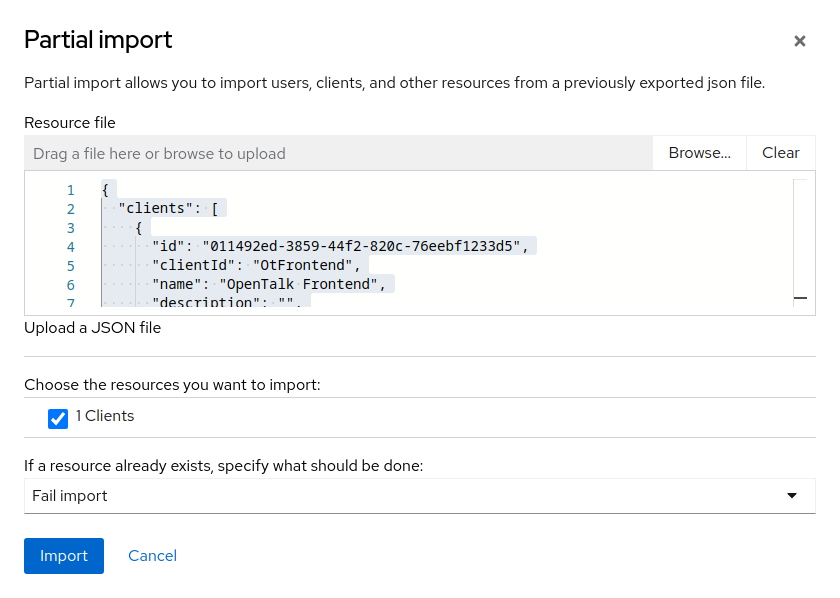
Task: Toggle the 1 Clients checkbox
Action: coord(58,418)
